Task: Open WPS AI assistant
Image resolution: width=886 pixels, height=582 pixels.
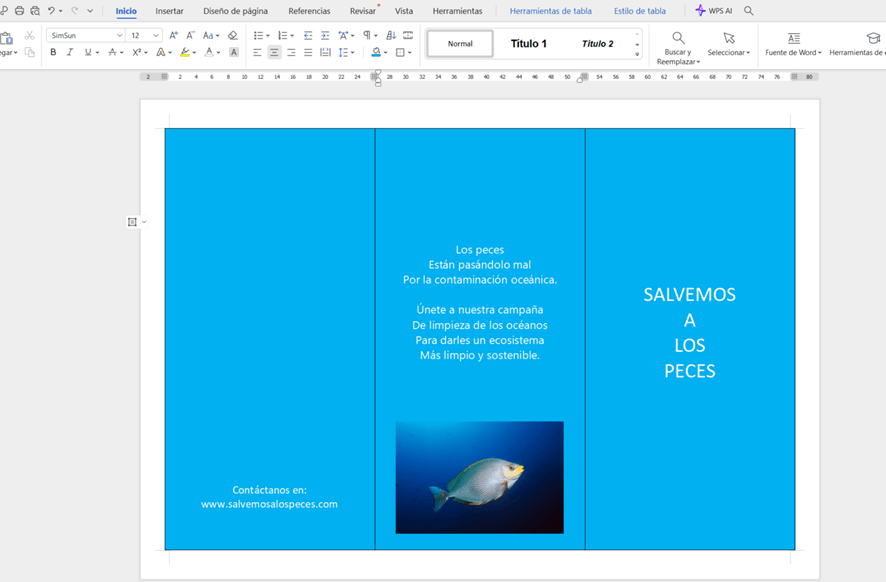Action: pyautogui.click(x=713, y=11)
